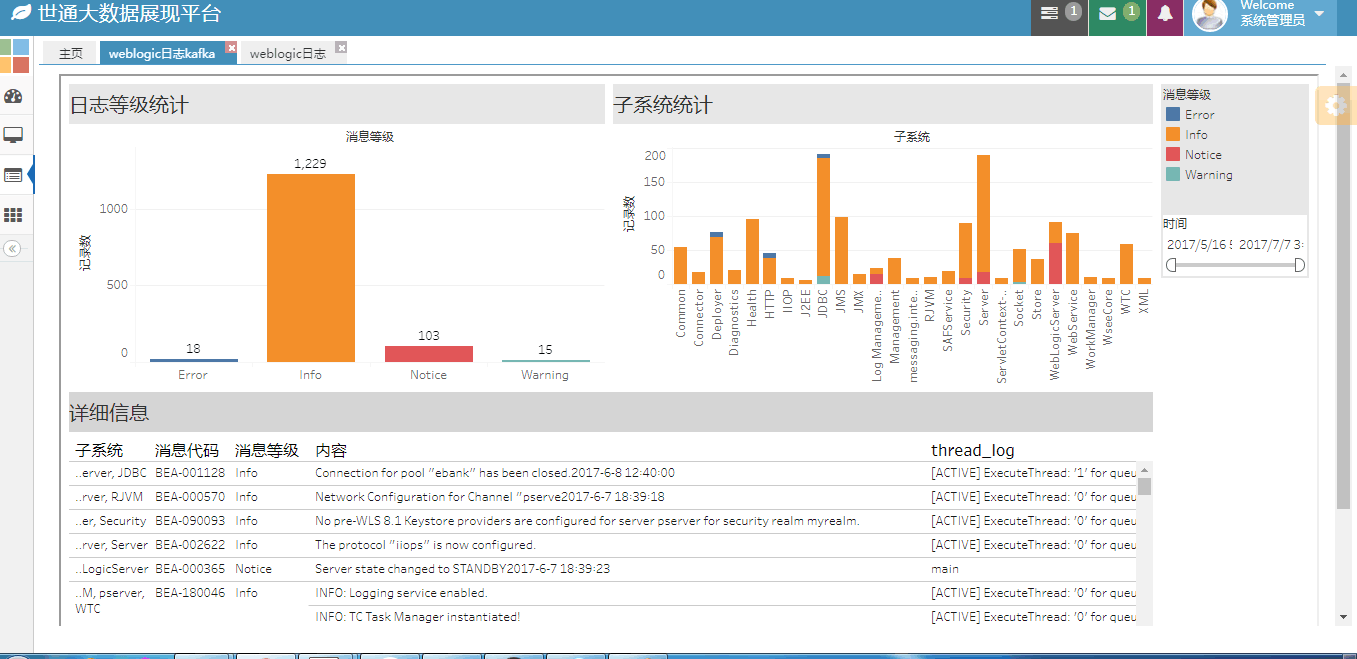This screenshot has width=1357, height=659.
Task: Close the weblogic日志 tab
Action: point(341,47)
